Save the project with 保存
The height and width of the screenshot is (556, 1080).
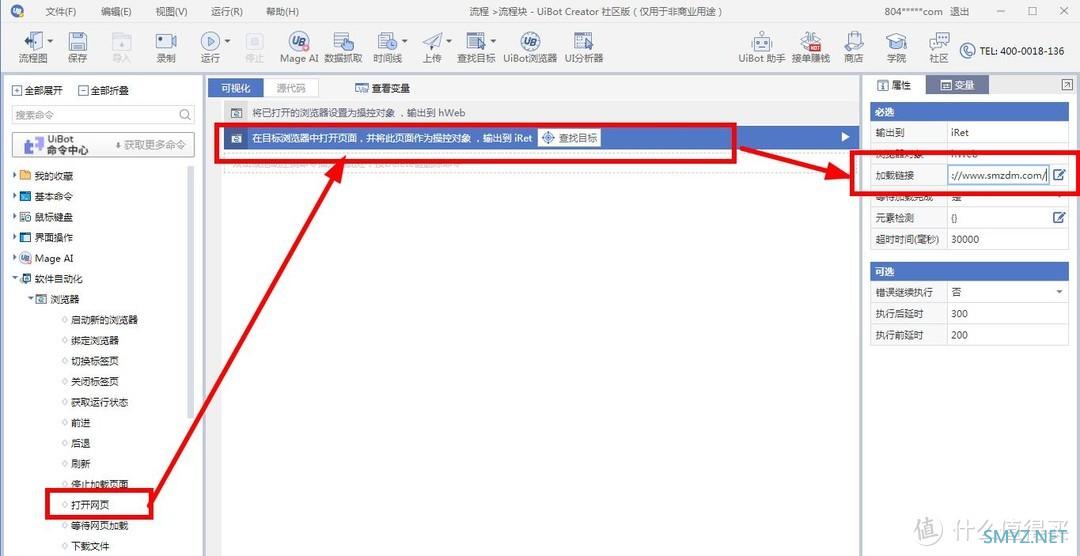[78, 48]
